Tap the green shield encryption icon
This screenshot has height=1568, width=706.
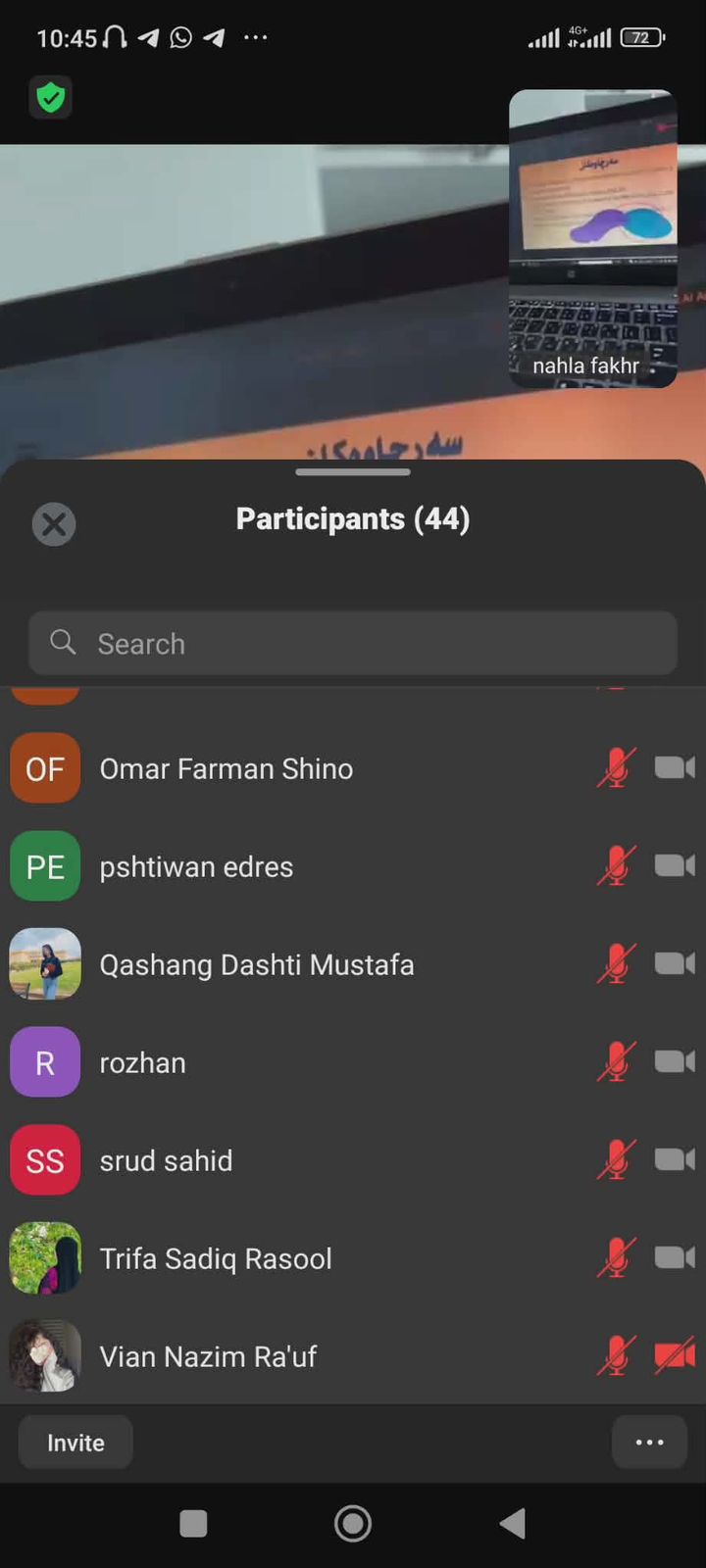(50, 97)
